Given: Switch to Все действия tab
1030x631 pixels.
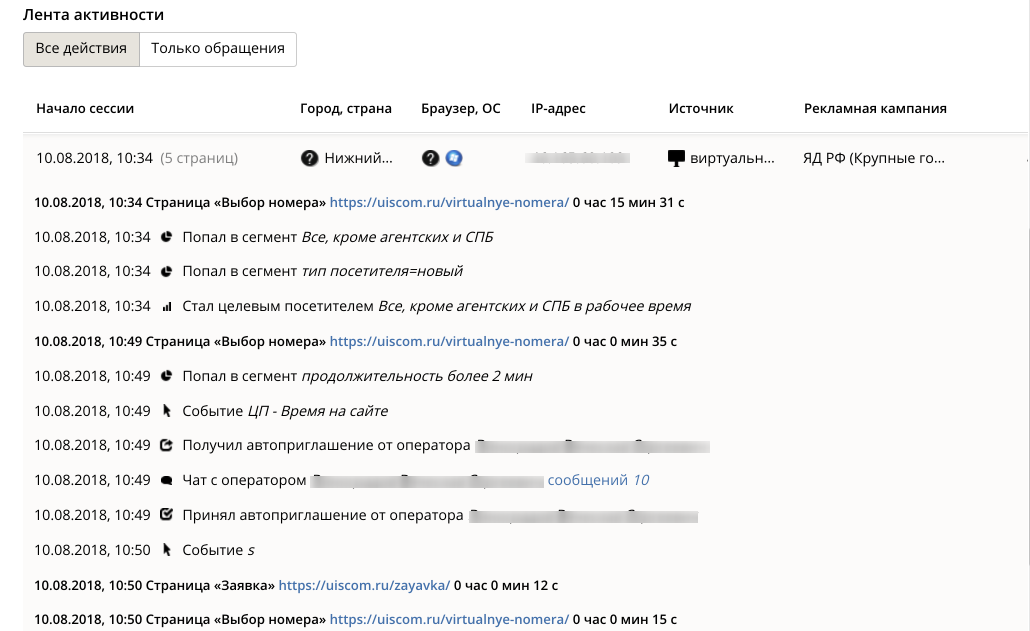Looking at the screenshot, I should pos(81,49).
